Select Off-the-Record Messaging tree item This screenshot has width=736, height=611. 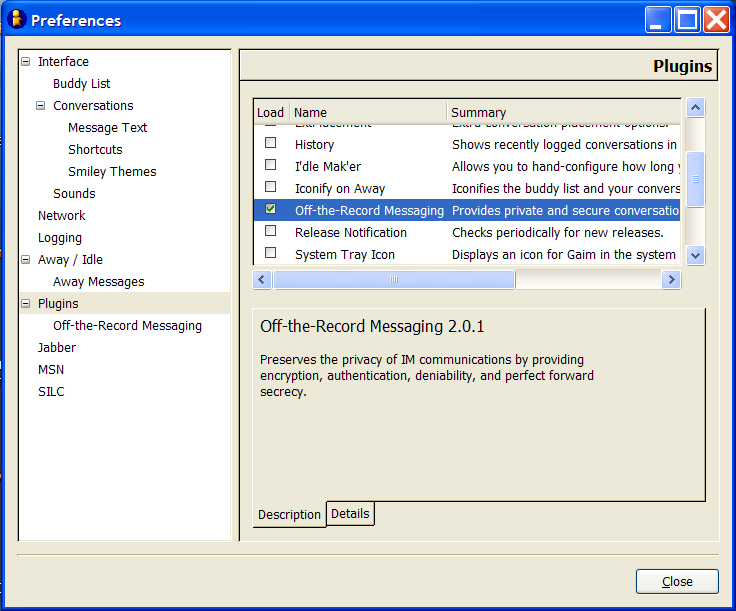click(127, 326)
